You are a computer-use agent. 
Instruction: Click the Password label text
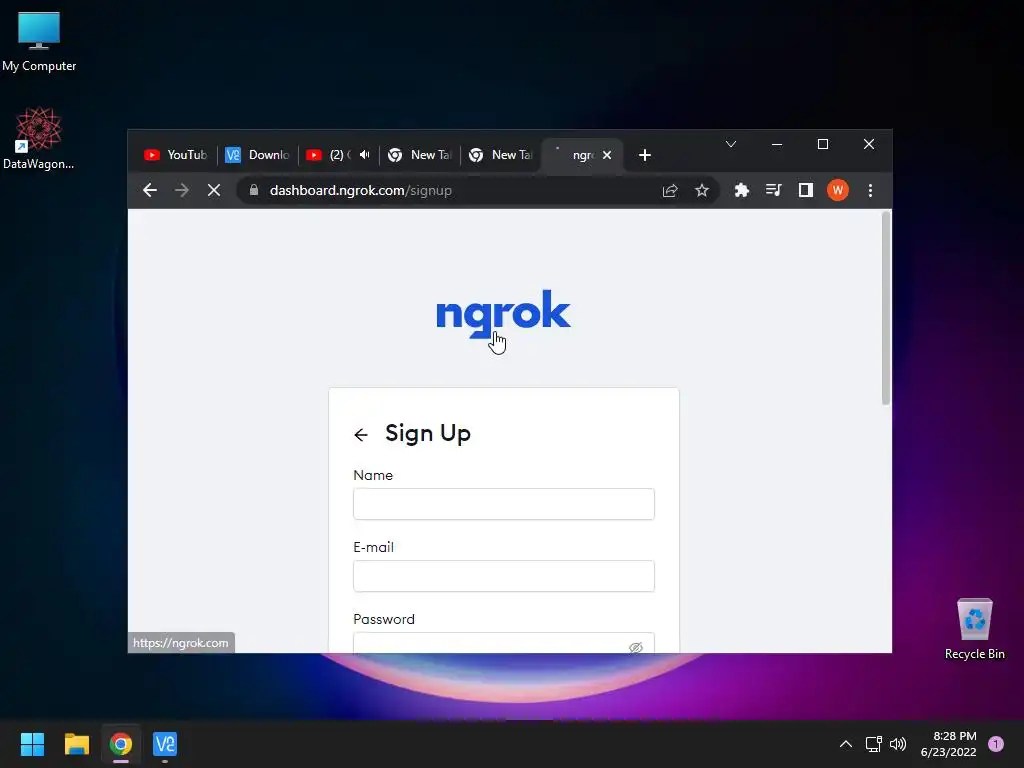click(384, 619)
